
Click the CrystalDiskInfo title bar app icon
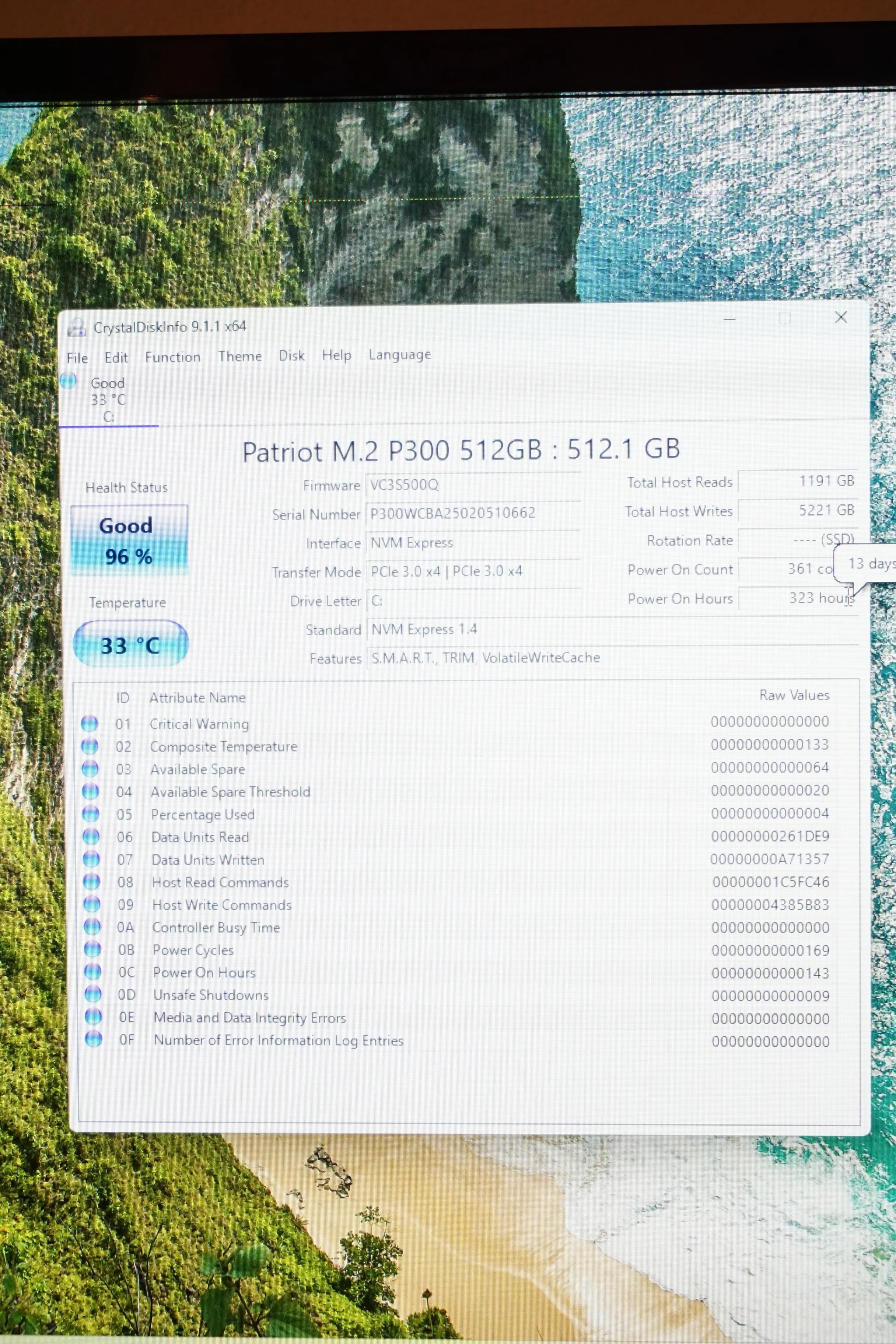pos(77,328)
